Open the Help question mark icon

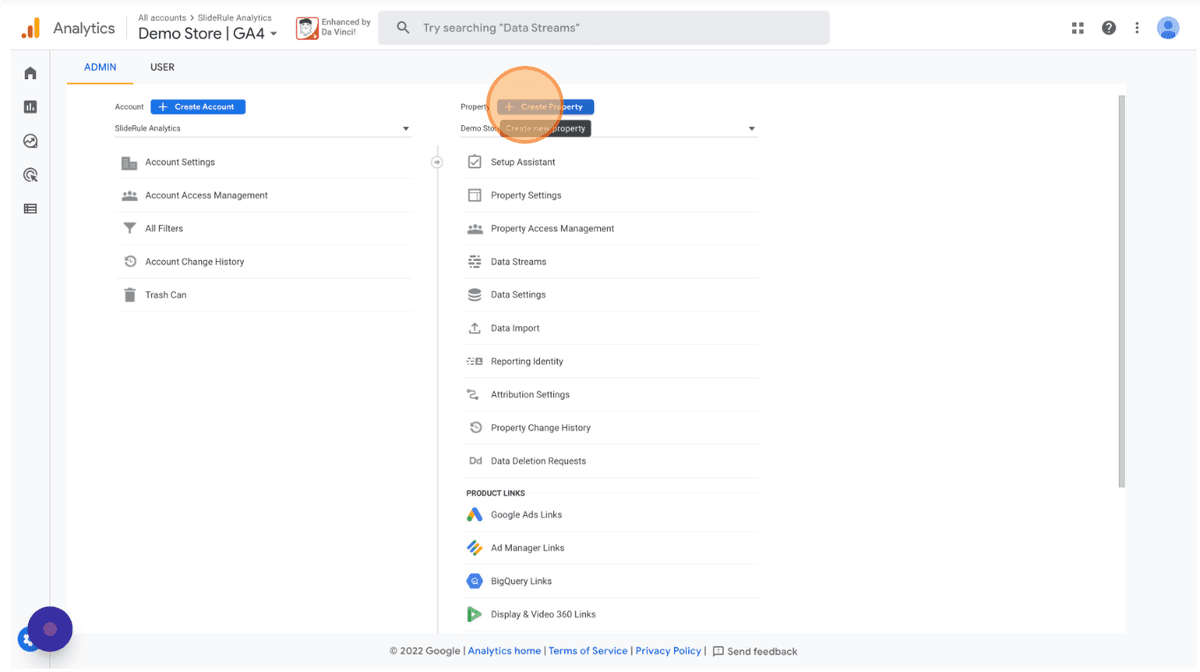pos(1109,28)
